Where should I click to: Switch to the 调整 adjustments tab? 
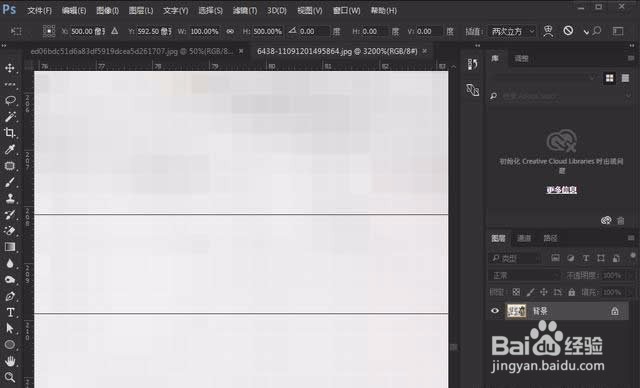(x=521, y=58)
